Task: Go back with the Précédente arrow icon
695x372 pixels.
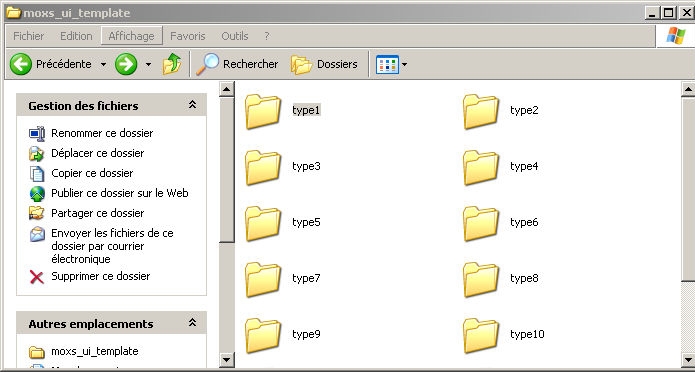Action: click(x=21, y=64)
